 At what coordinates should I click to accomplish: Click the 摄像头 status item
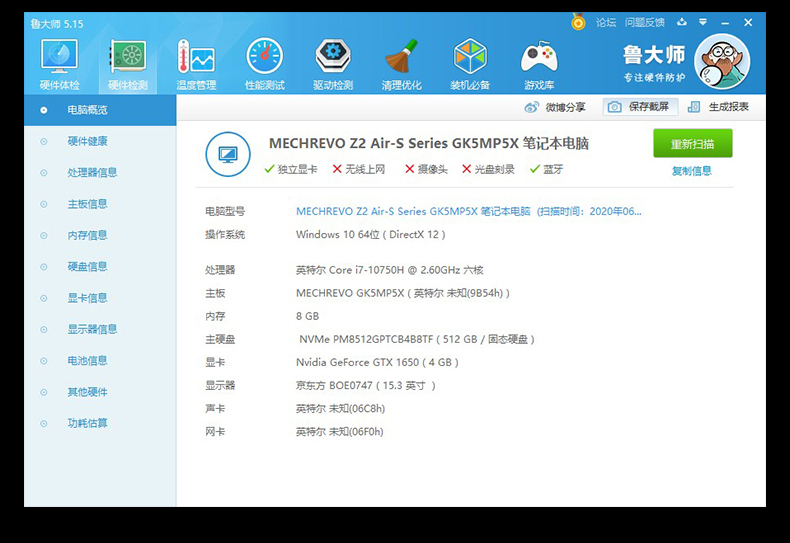426,169
